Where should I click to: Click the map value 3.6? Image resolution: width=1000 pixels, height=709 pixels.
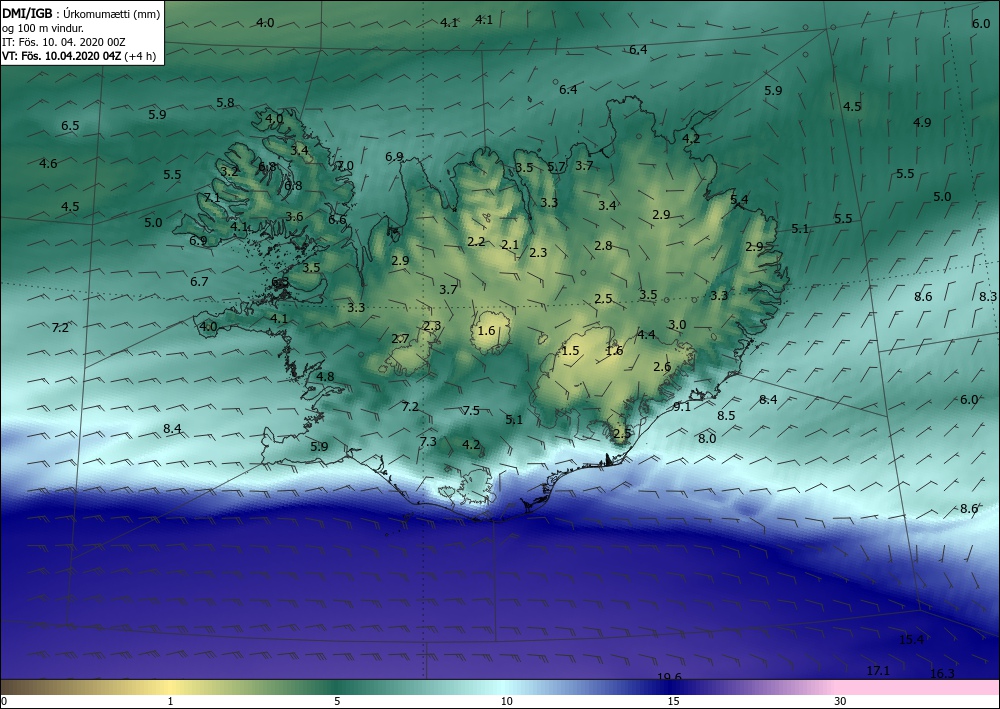(x=294, y=217)
